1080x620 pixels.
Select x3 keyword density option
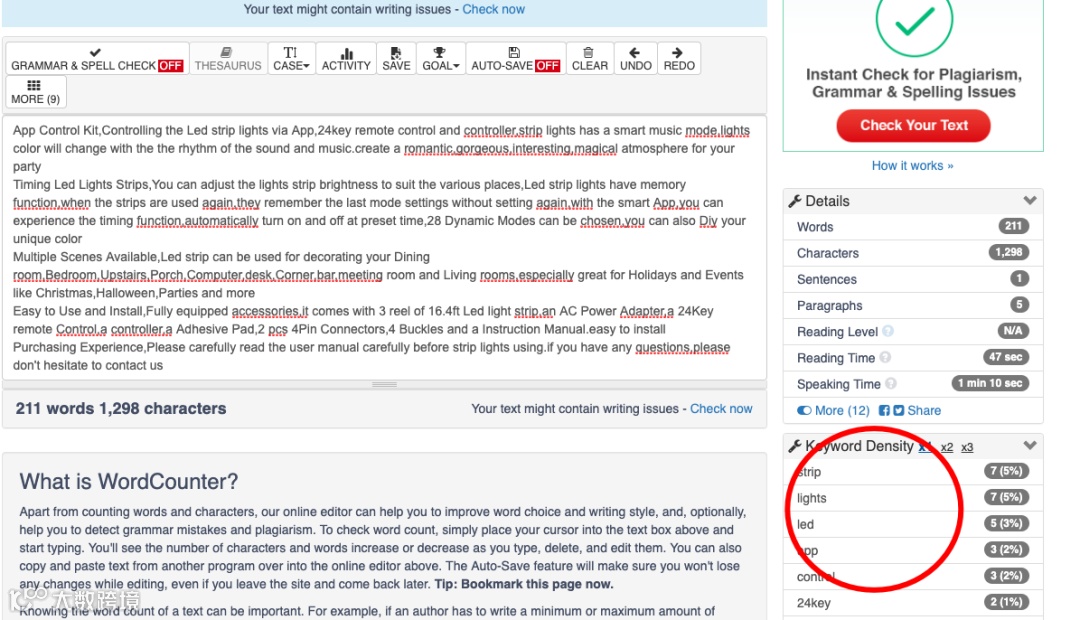[x=967, y=447]
